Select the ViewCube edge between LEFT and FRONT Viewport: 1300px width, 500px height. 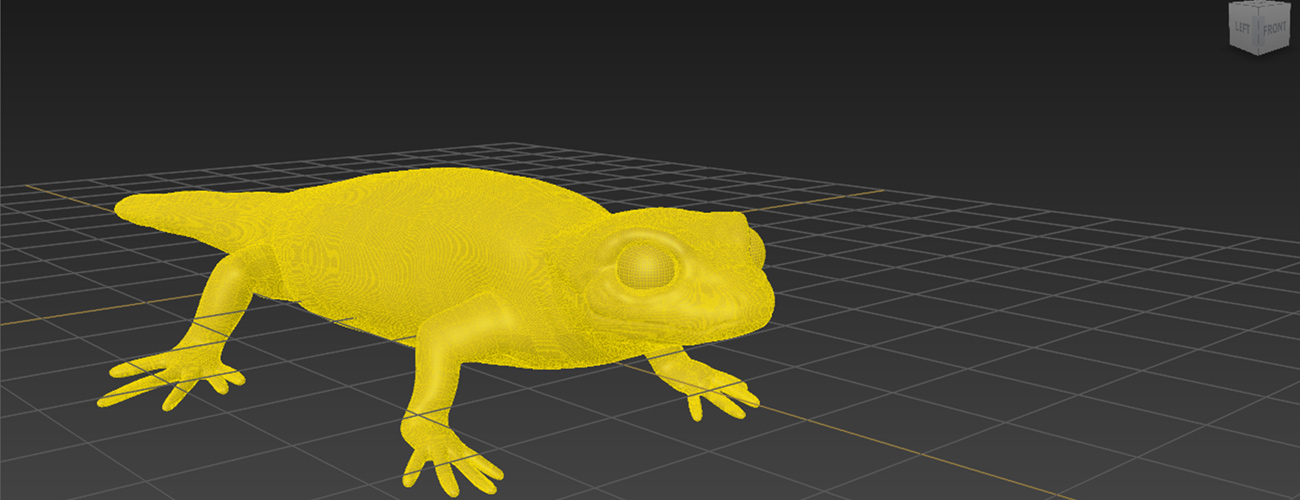1258,30
